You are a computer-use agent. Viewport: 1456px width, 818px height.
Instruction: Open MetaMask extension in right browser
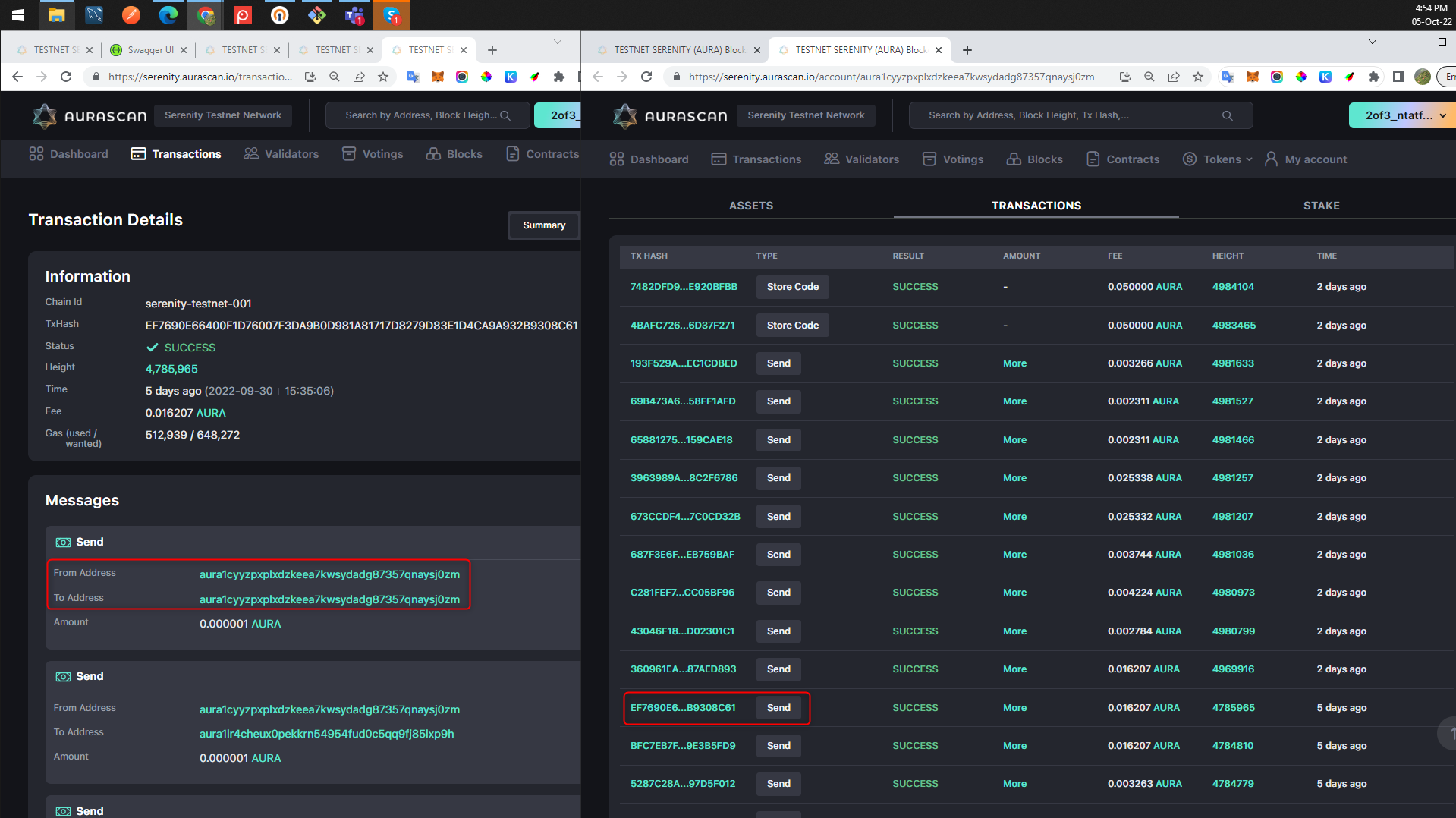pyautogui.click(x=1253, y=77)
